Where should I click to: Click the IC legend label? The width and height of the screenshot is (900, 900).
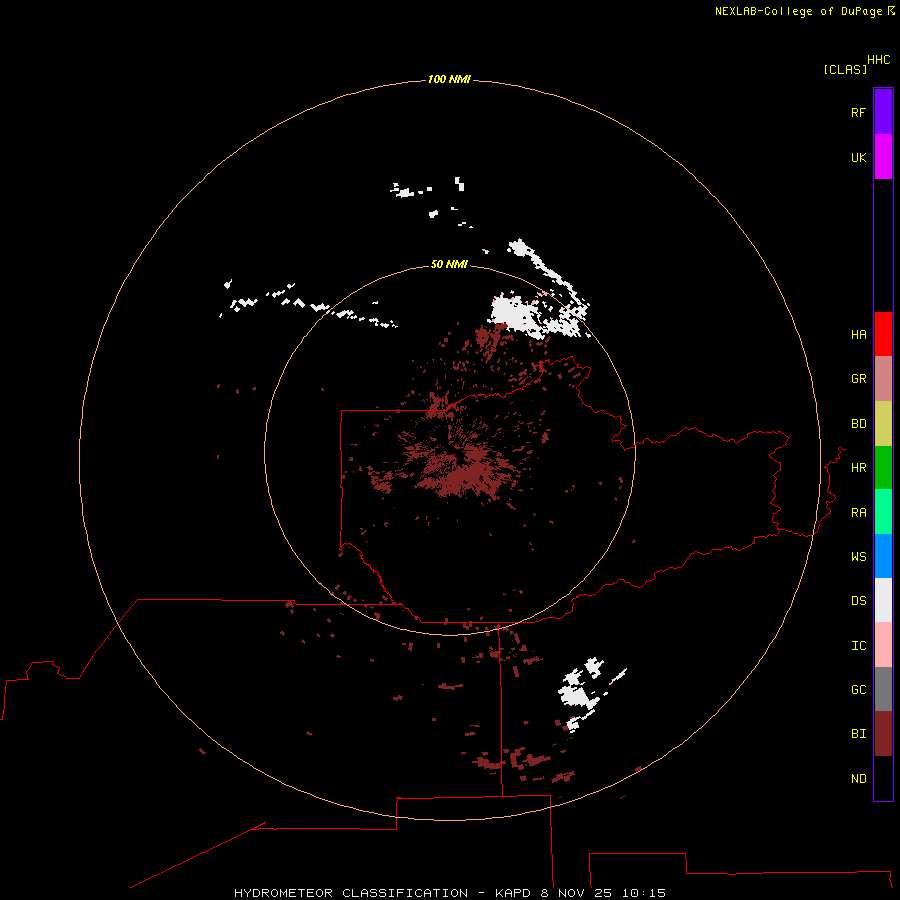coord(859,646)
